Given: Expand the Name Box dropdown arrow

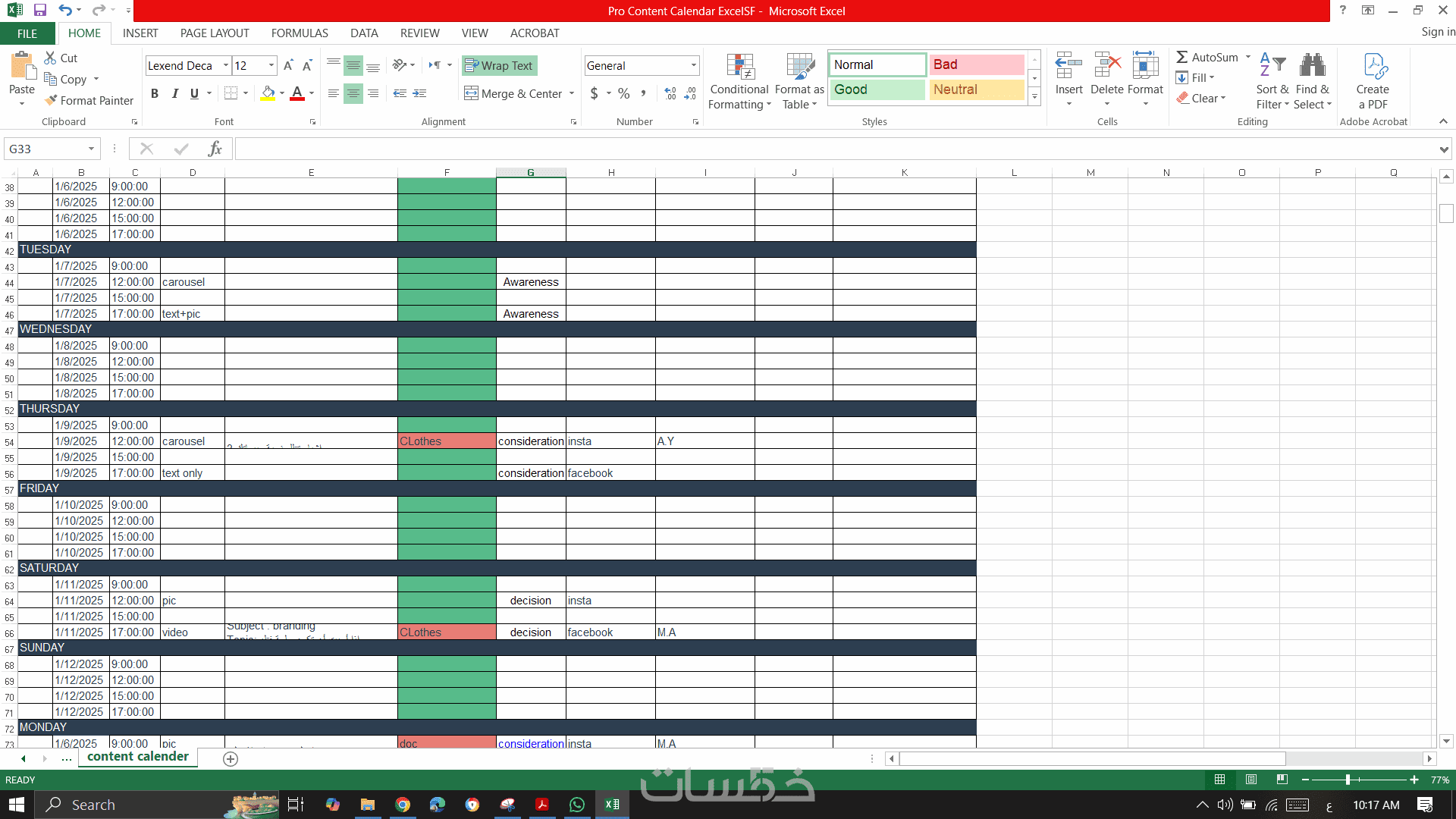Looking at the screenshot, I should [x=91, y=149].
